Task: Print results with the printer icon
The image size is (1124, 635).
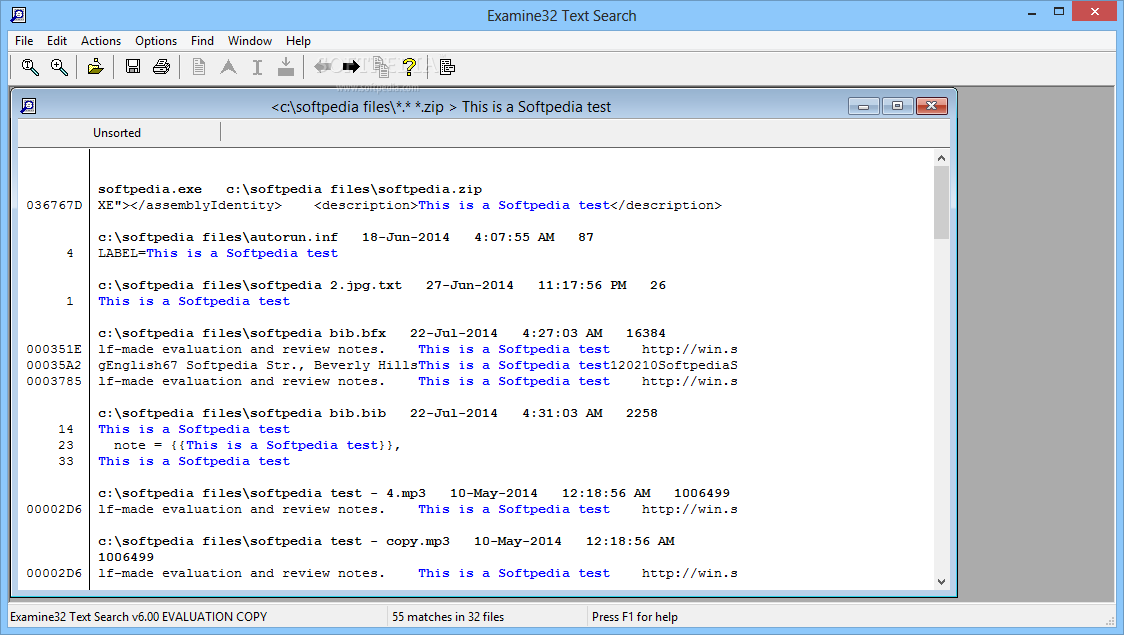Action: [161, 67]
